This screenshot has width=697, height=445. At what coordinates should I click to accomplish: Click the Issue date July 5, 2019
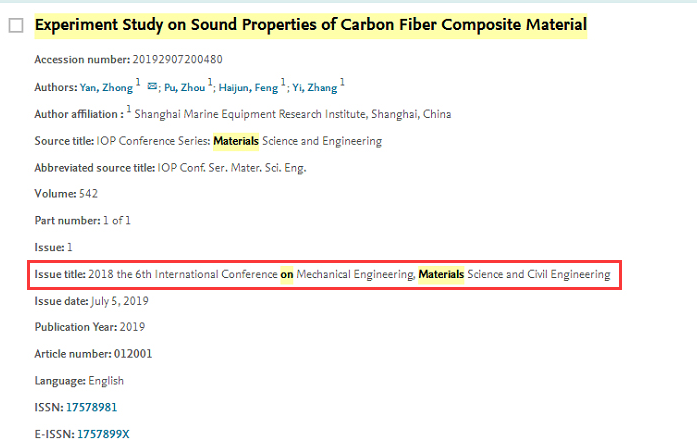click(x=120, y=301)
